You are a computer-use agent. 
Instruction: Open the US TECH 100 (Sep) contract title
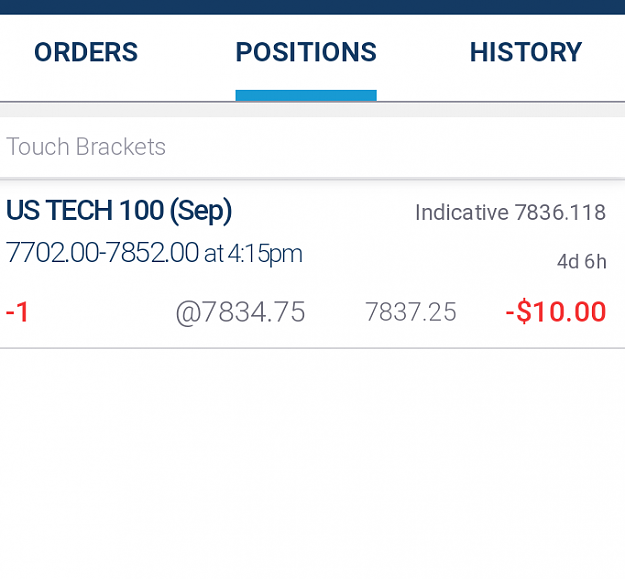click(x=119, y=210)
